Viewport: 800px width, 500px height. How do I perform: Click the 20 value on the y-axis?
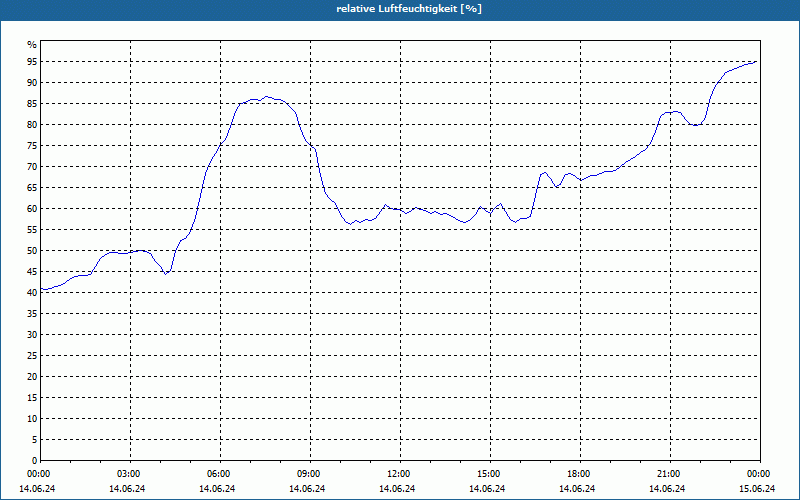(32, 377)
